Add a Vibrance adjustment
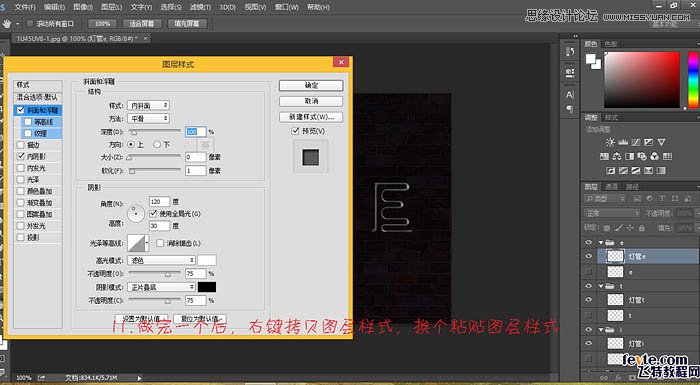 pos(661,142)
